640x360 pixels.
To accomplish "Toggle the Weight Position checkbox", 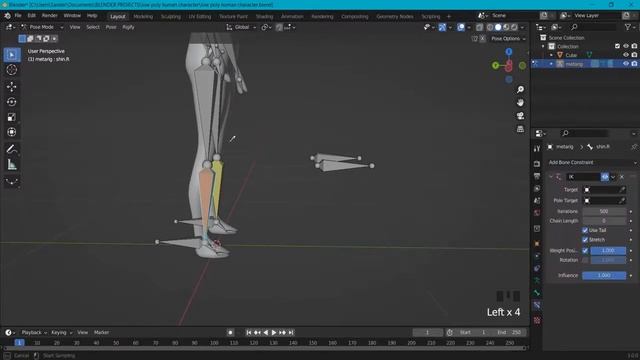I will [585, 250].
